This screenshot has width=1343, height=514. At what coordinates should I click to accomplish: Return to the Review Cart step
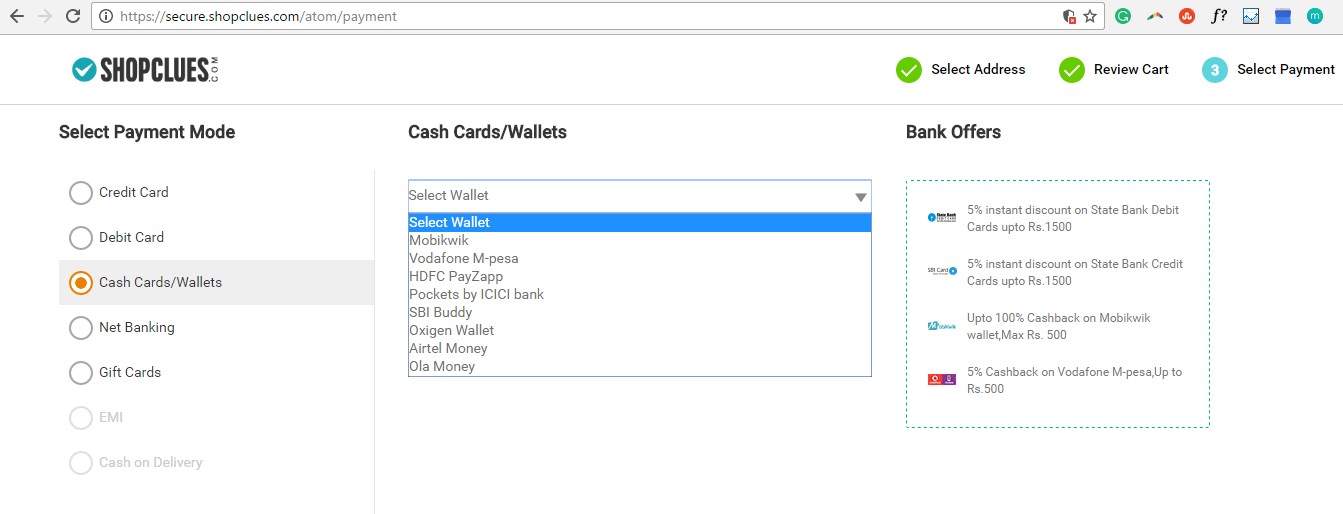coord(1114,69)
